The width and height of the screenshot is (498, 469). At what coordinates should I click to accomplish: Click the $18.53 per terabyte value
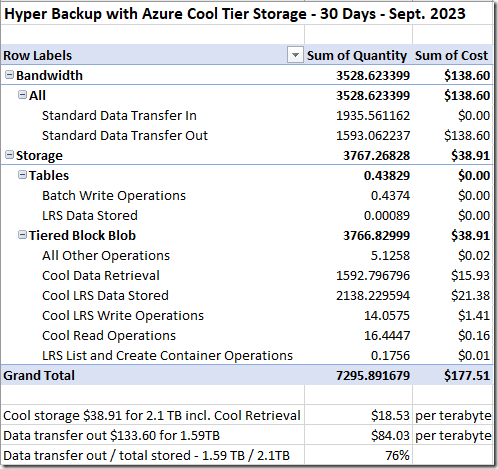[390, 416]
